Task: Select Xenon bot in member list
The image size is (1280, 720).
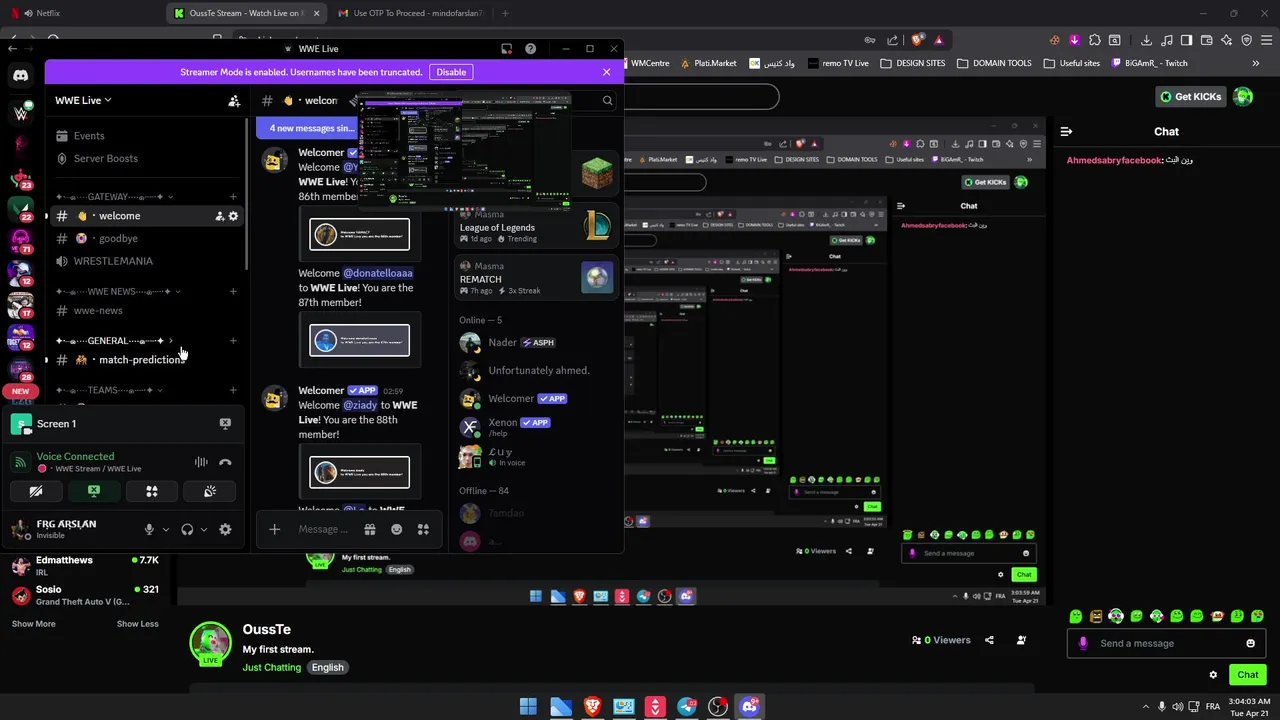Action: pos(535,427)
